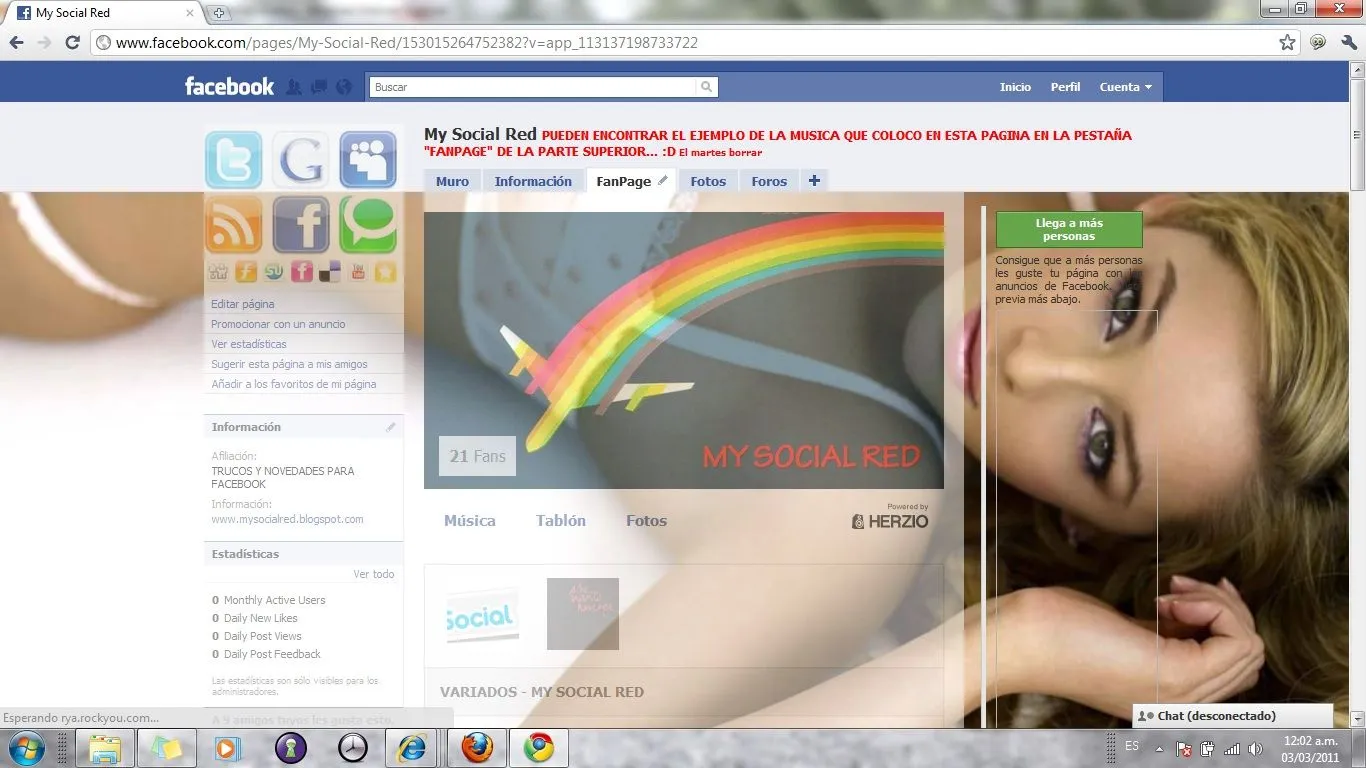1366x768 pixels.
Task: Select the gray album thumbnail
Action: (583, 614)
